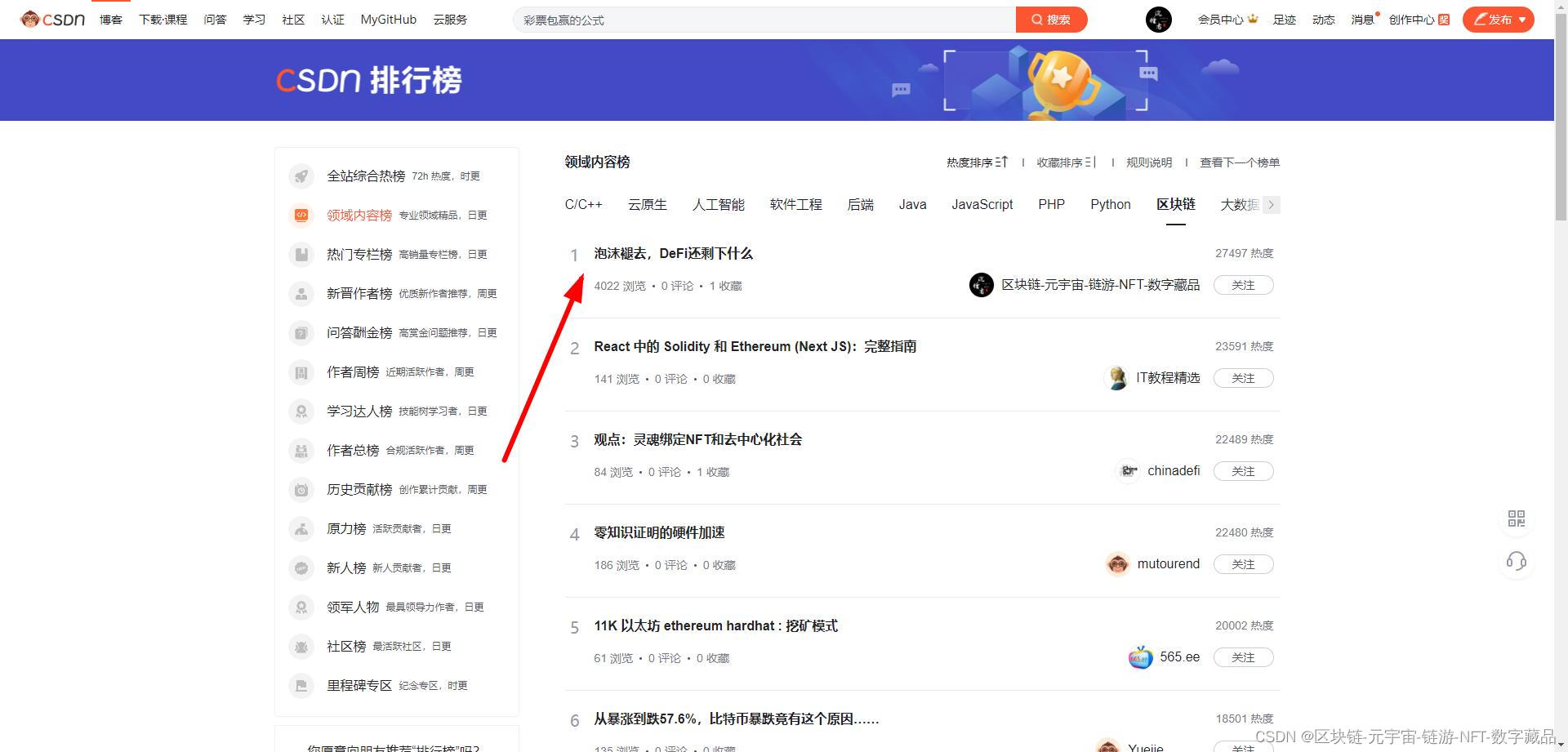This screenshot has height=752, width=1568.
Task: Click avatar of 区块链-元宇宙-链游-NFT-数字藏品 author
Action: 981,285
